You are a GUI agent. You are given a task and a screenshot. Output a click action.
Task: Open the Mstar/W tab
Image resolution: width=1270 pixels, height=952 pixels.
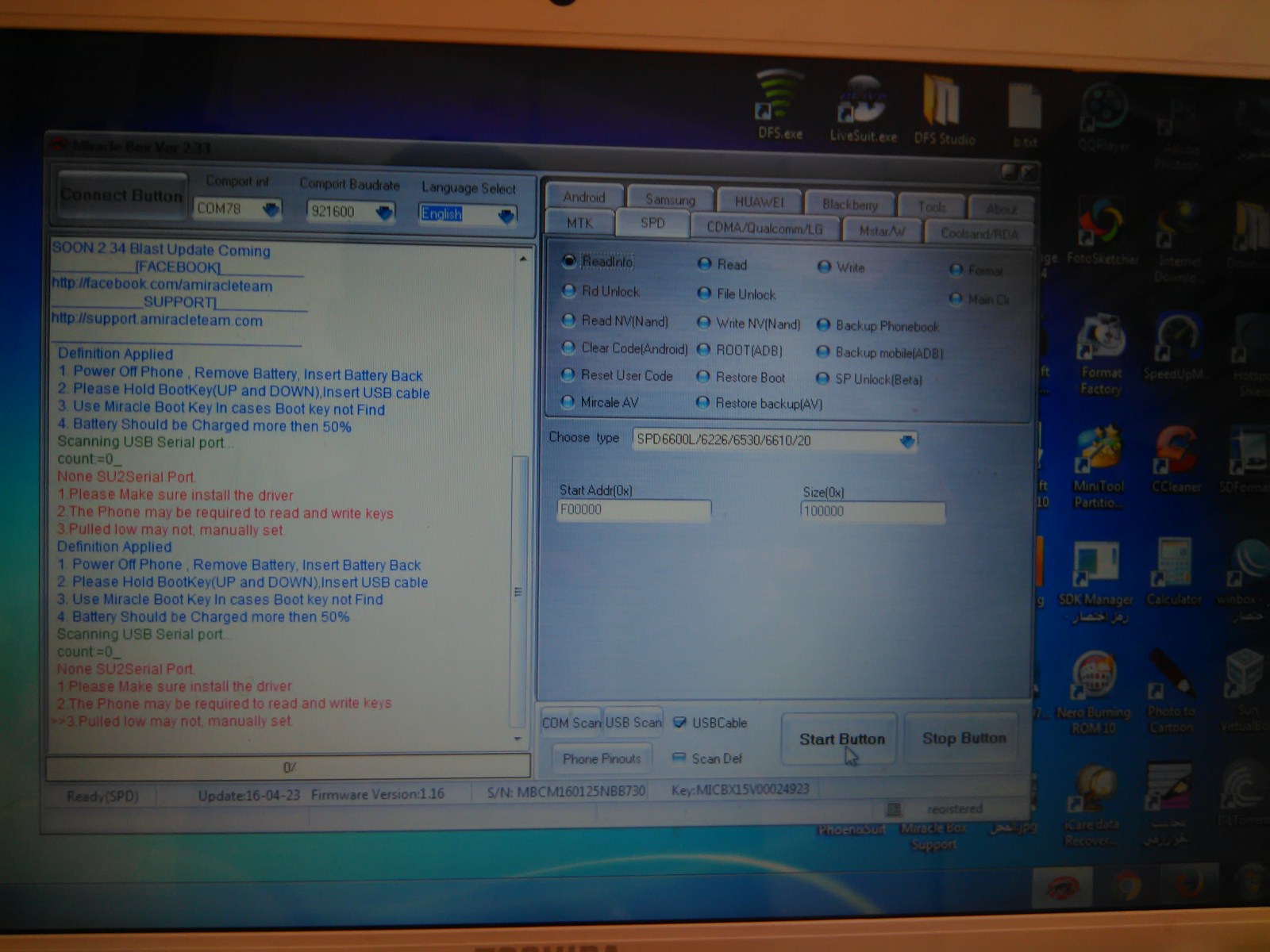pos(882,231)
